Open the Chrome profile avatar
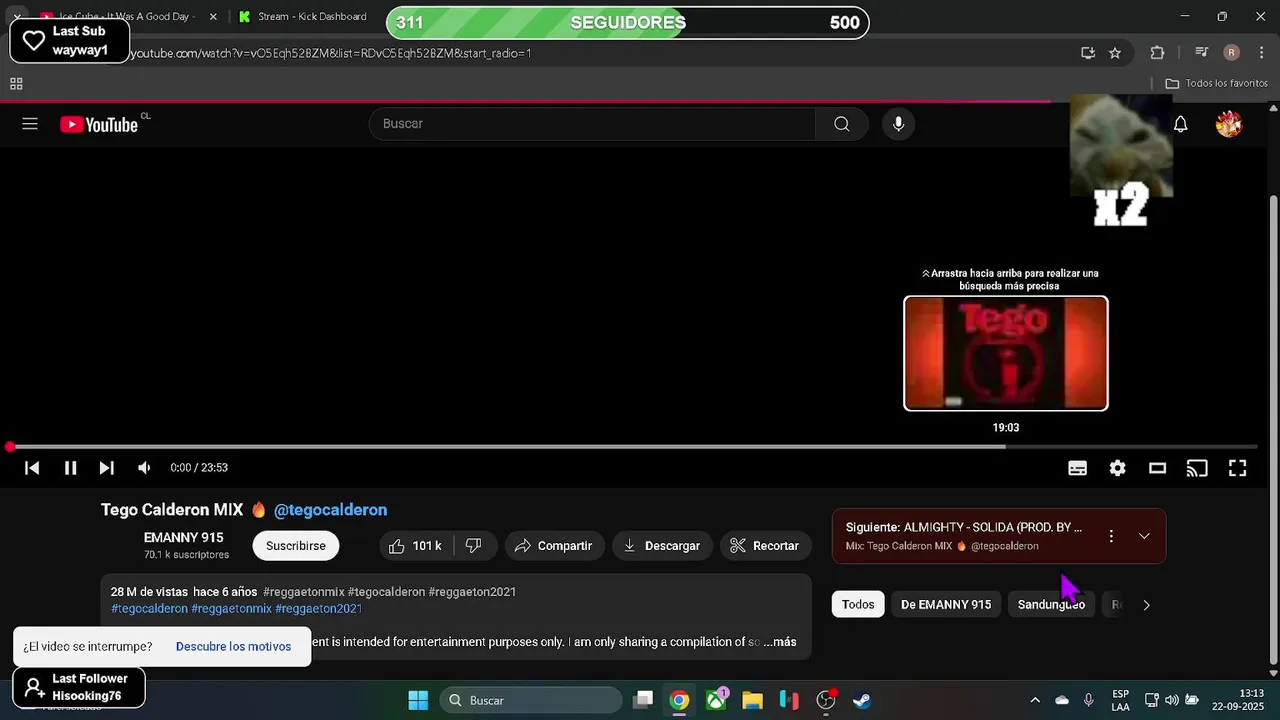The image size is (1280, 720). click(x=1232, y=53)
